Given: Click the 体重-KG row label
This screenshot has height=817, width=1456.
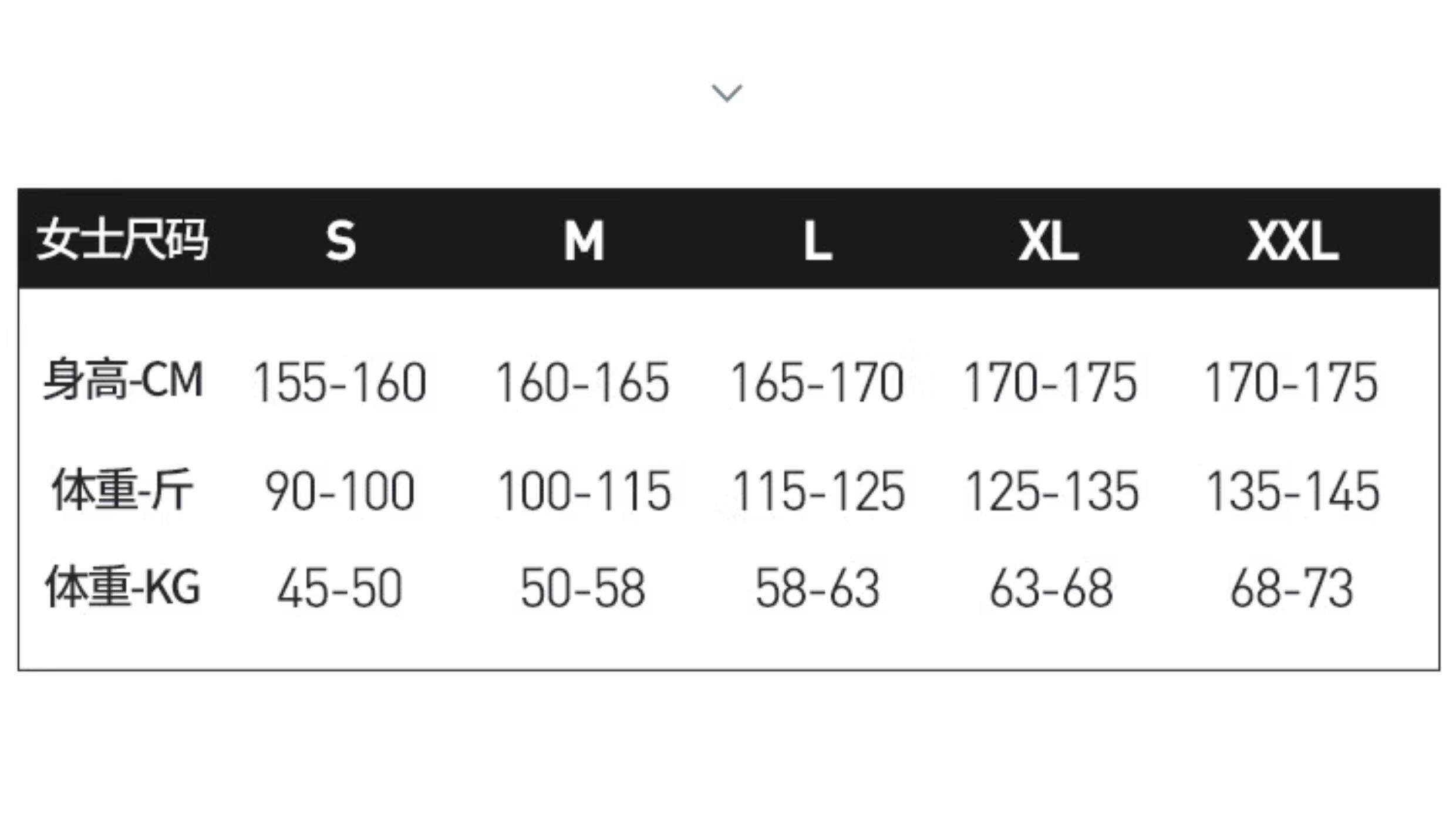Looking at the screenshot, I should click(123, 588).
